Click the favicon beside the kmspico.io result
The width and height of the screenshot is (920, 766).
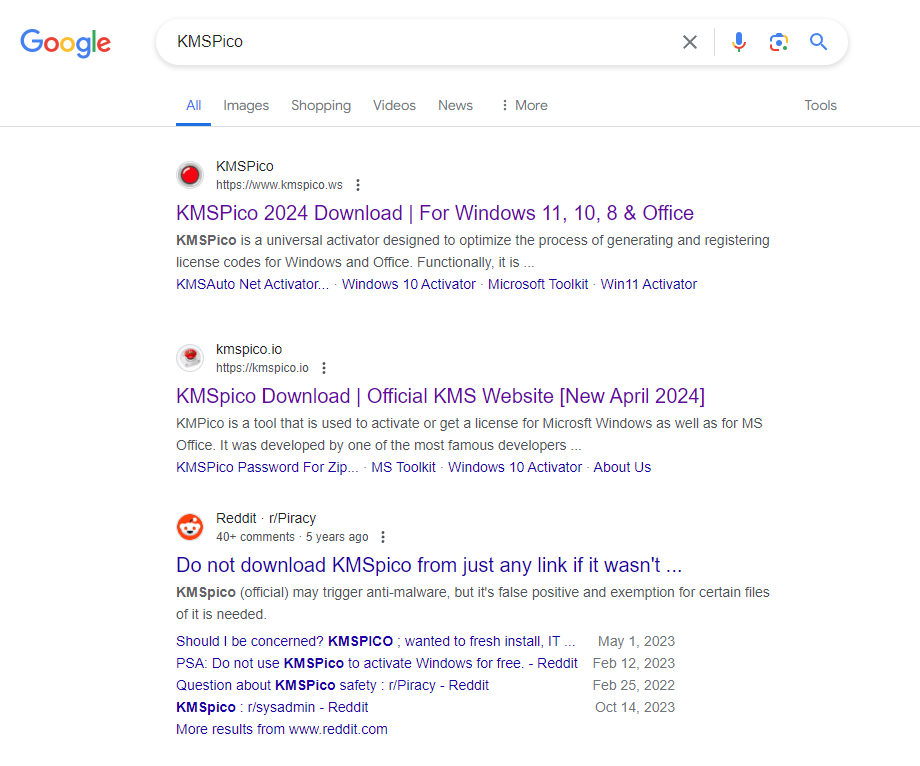coord(190,358)
